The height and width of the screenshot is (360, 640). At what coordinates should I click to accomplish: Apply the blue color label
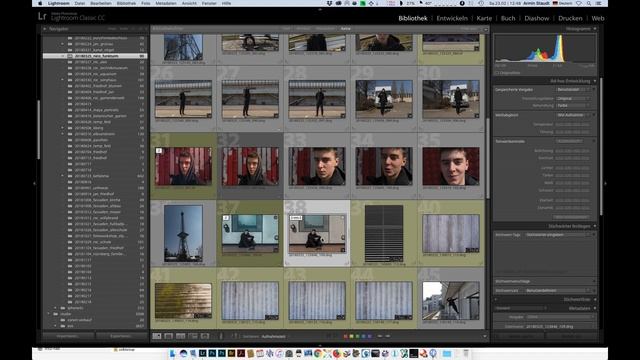pos(364,336)
